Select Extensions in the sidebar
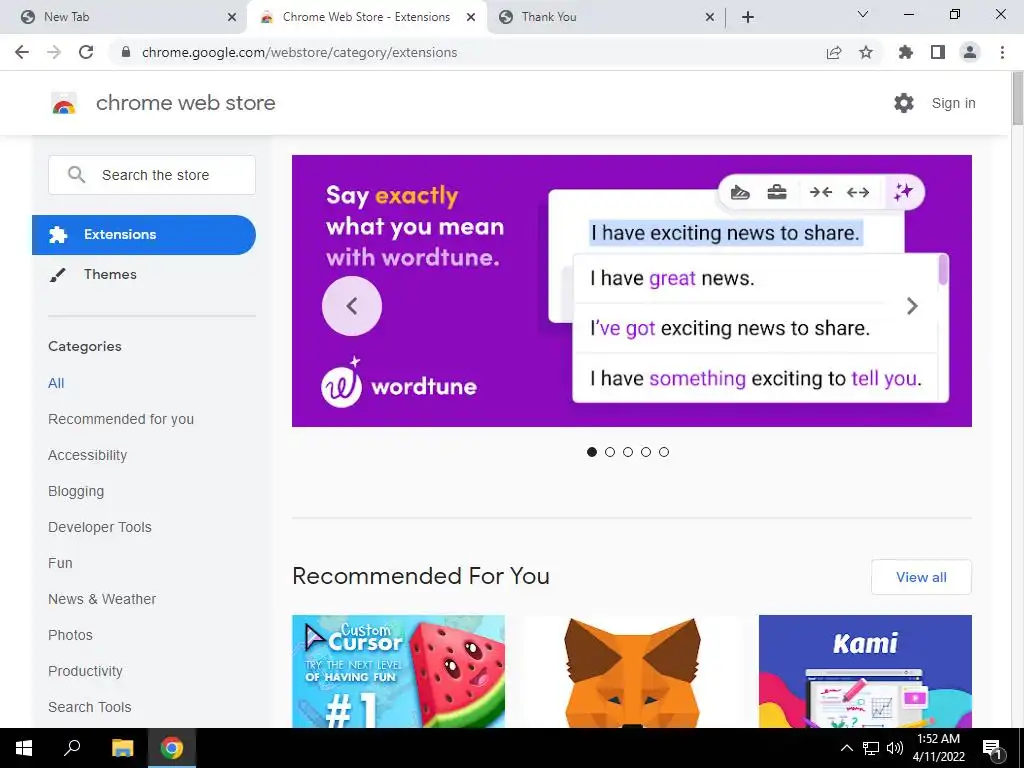1024x768 pixels. (144, 234)
